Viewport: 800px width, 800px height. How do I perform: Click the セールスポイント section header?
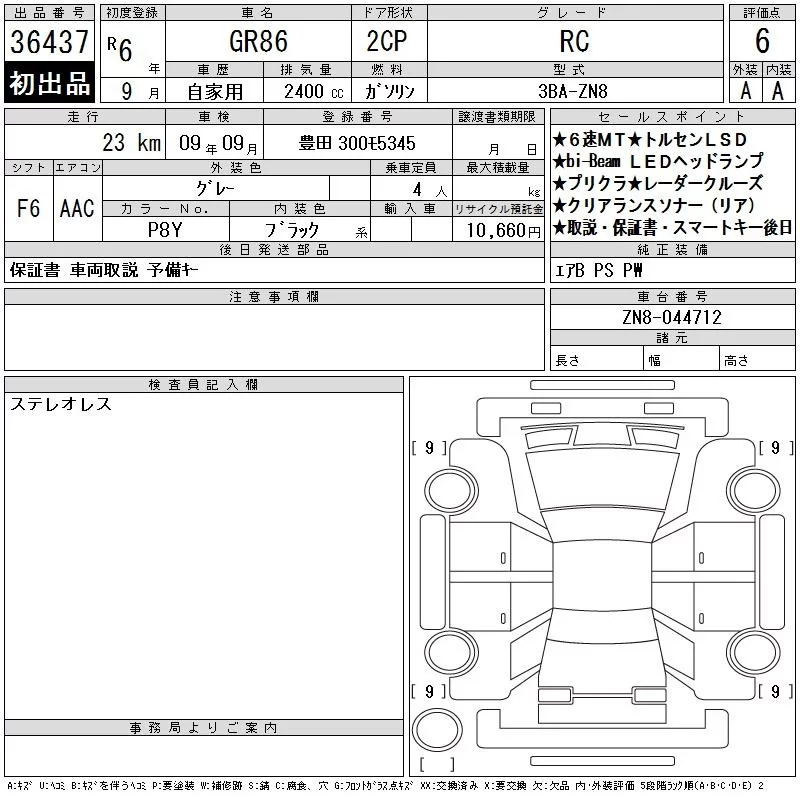point(674,117)
